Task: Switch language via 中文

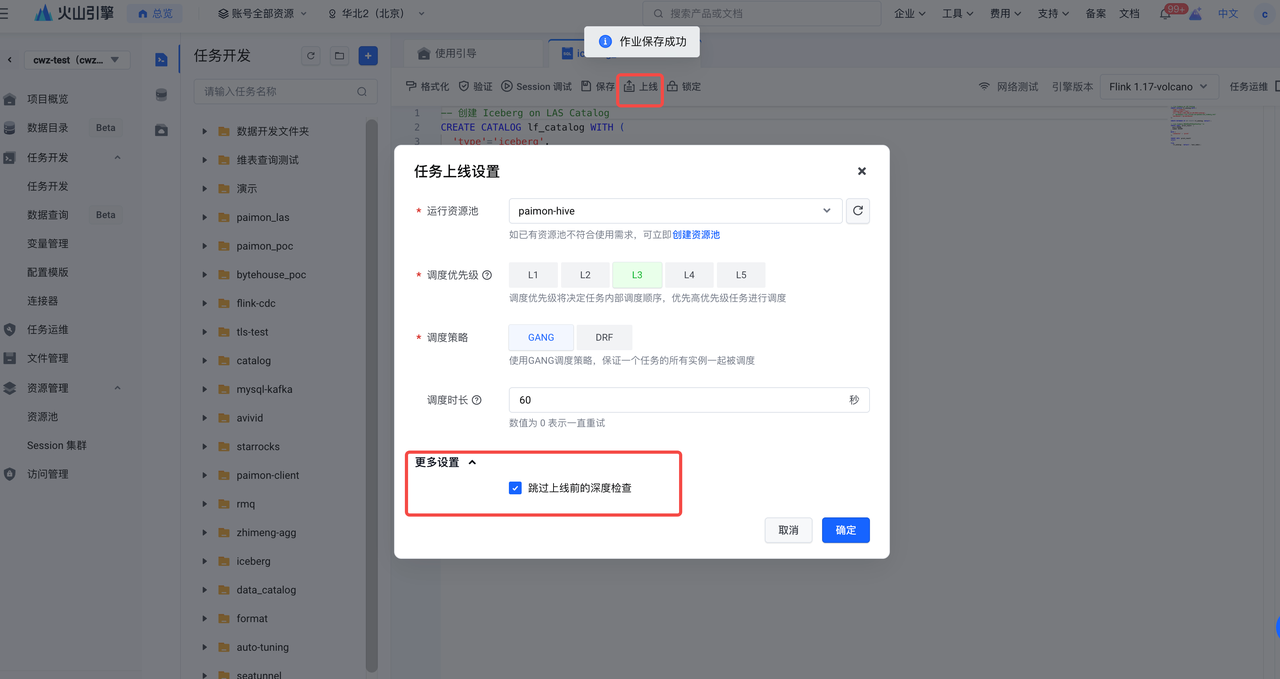Action: 1228,14
